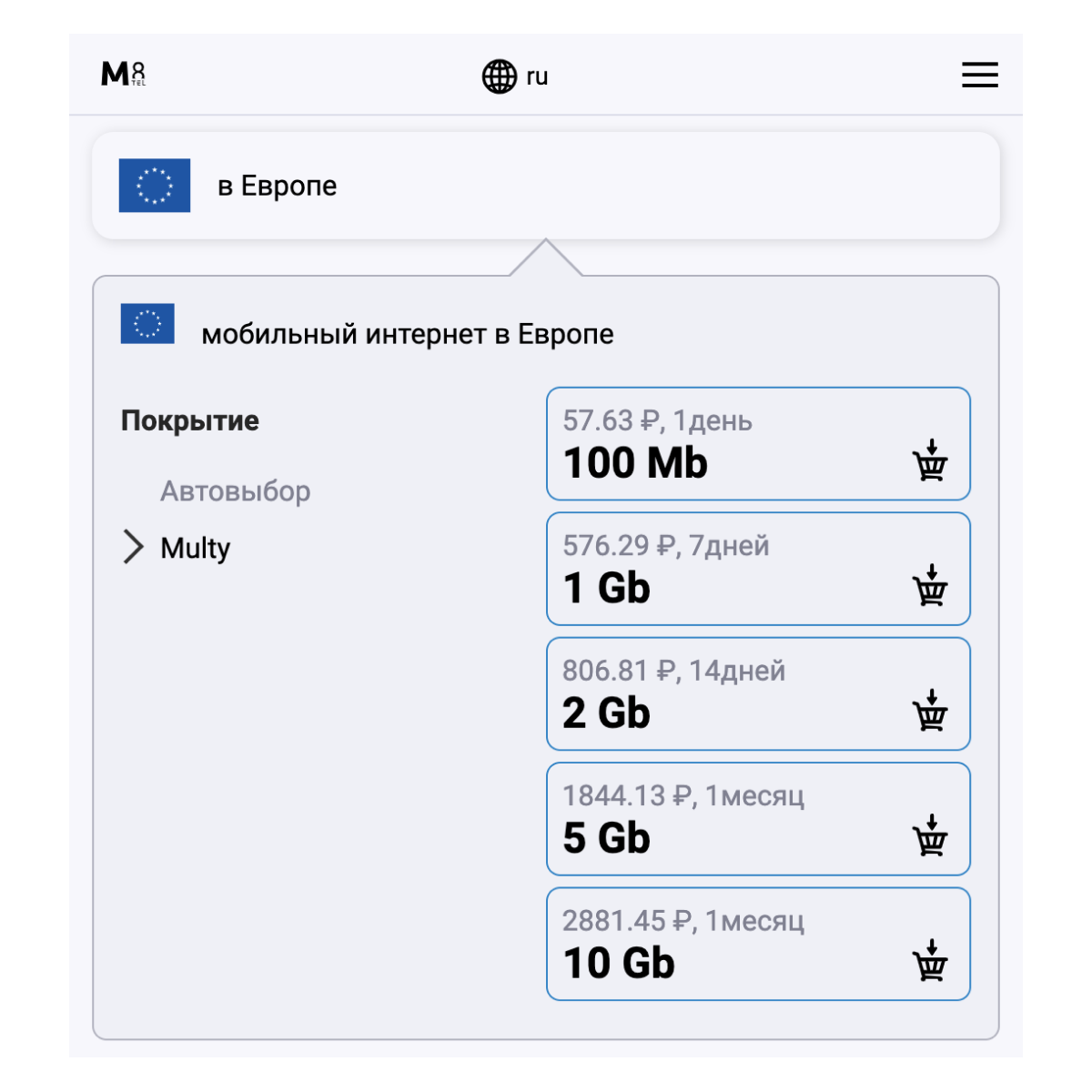Screen dimensions: 1092x1092
Task: Choose the 57.63 ₽ one-day plan
Action: (x=758, y=444)
